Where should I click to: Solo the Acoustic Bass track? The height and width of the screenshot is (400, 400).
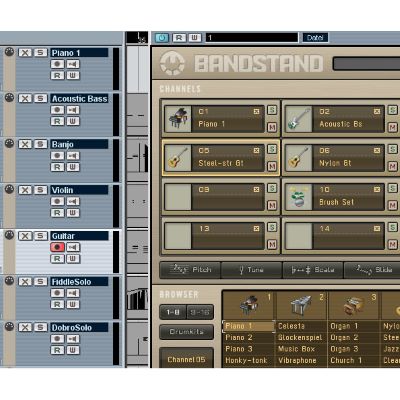coord(40,98)
